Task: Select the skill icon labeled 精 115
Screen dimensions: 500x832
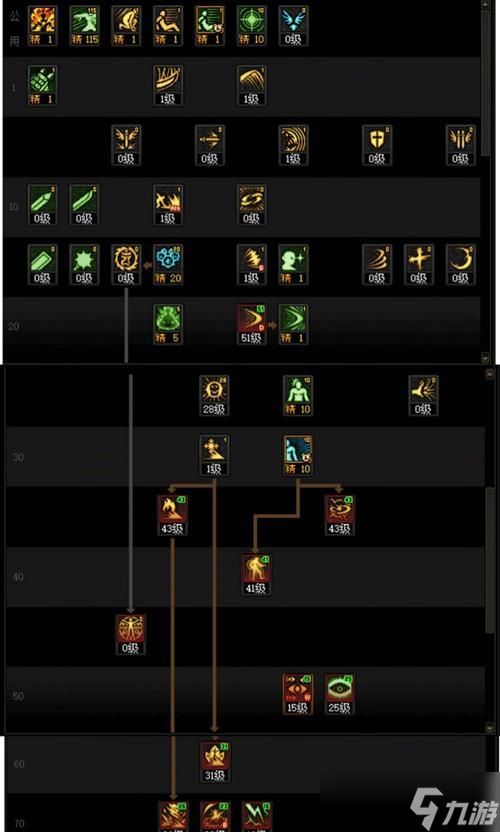Action: tap(84, 26)
